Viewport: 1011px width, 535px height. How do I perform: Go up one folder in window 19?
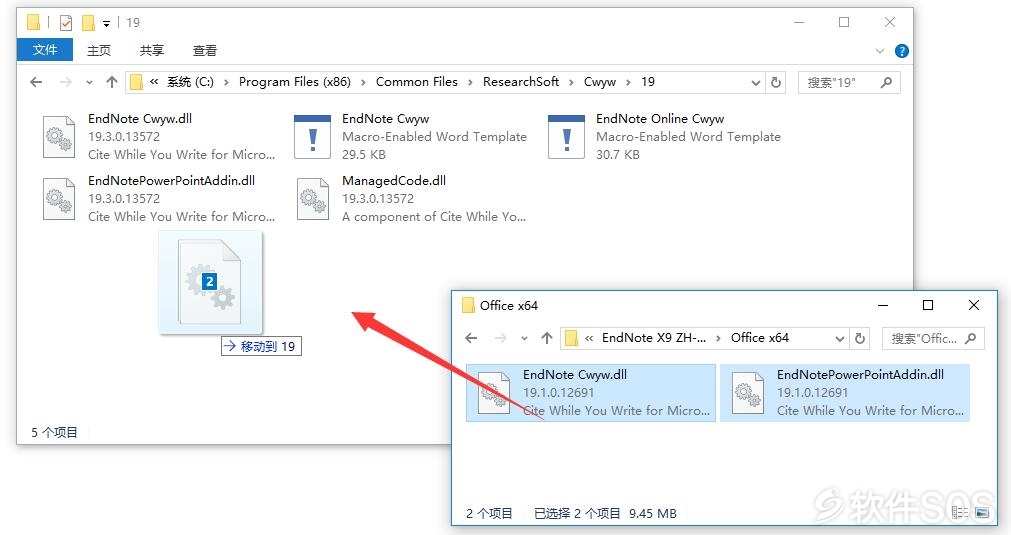pyautogui.click(x=112, y=82)
